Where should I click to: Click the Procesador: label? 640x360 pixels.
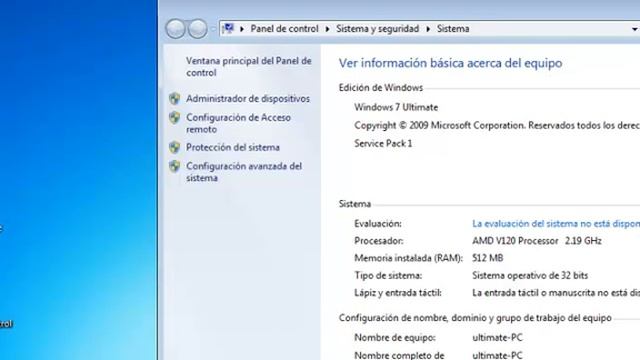click(x=378, y=241)
